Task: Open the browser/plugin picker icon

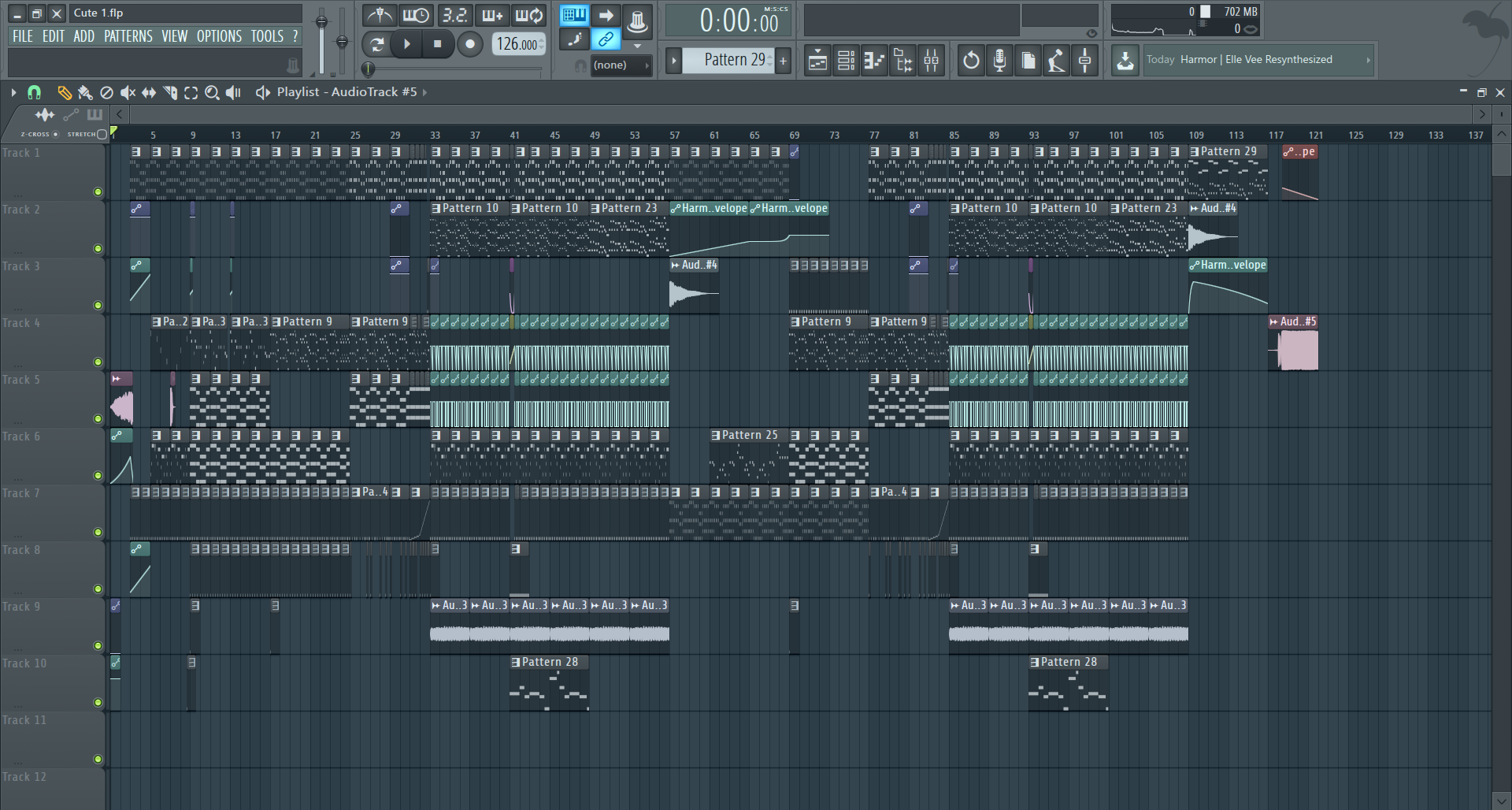Action: click(x=902, y=61)
